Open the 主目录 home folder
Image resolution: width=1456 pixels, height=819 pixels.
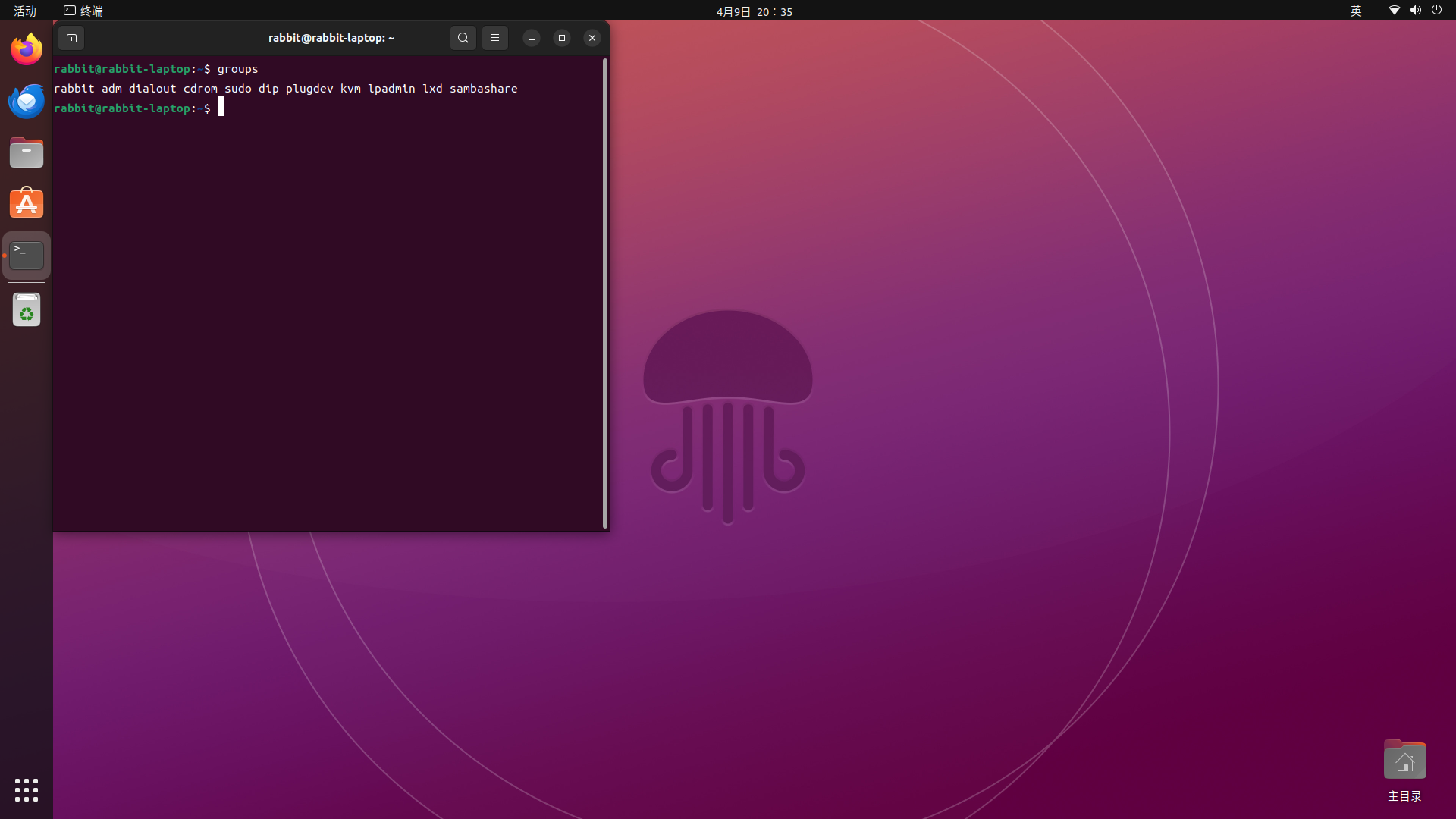[x=1404, y=761]
